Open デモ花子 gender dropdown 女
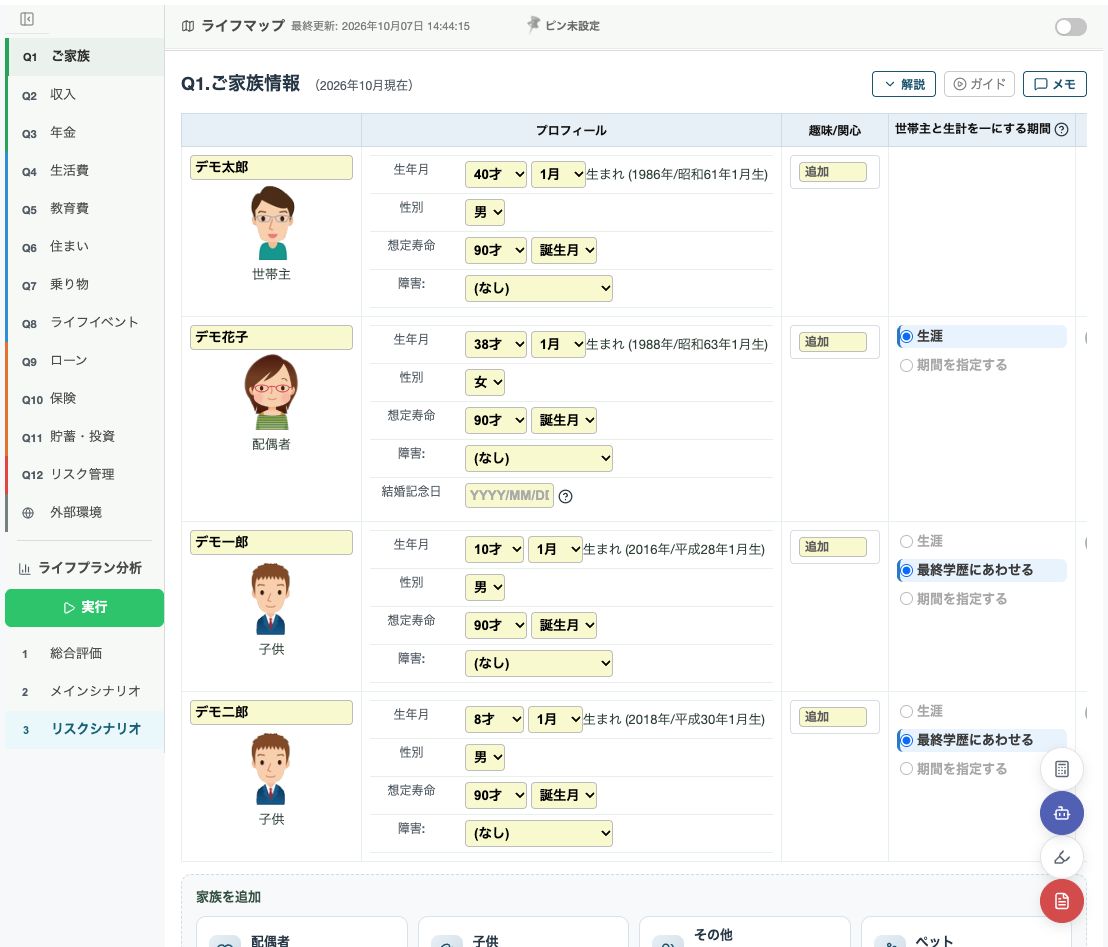The height and width of the screenshot is (947, 1108). click(x=485, y=383)
